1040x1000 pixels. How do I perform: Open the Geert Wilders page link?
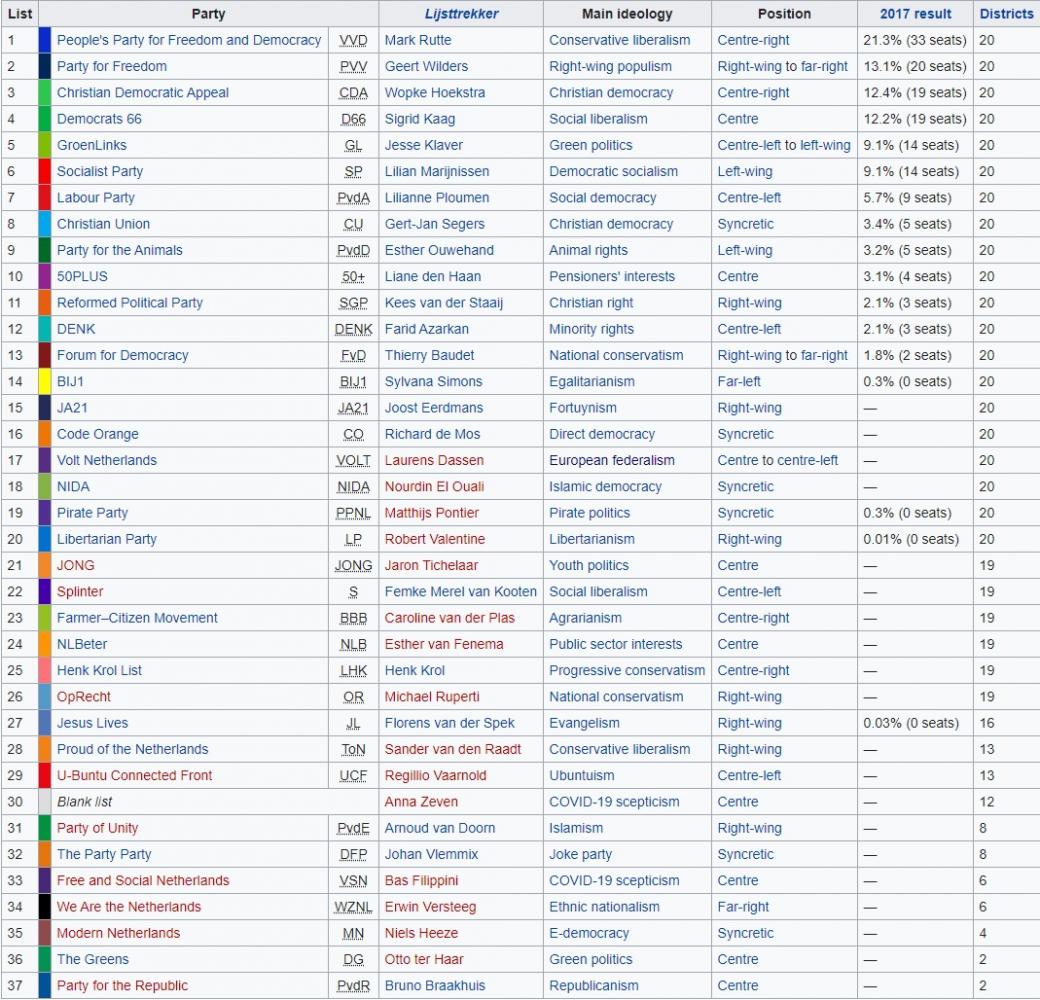pos(424,67)
